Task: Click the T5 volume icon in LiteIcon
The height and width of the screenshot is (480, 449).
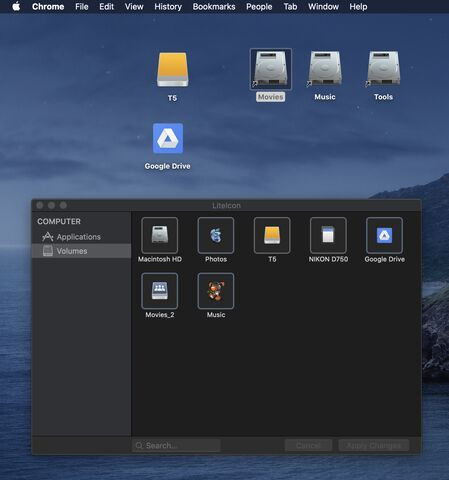Action: click(272, 235)
